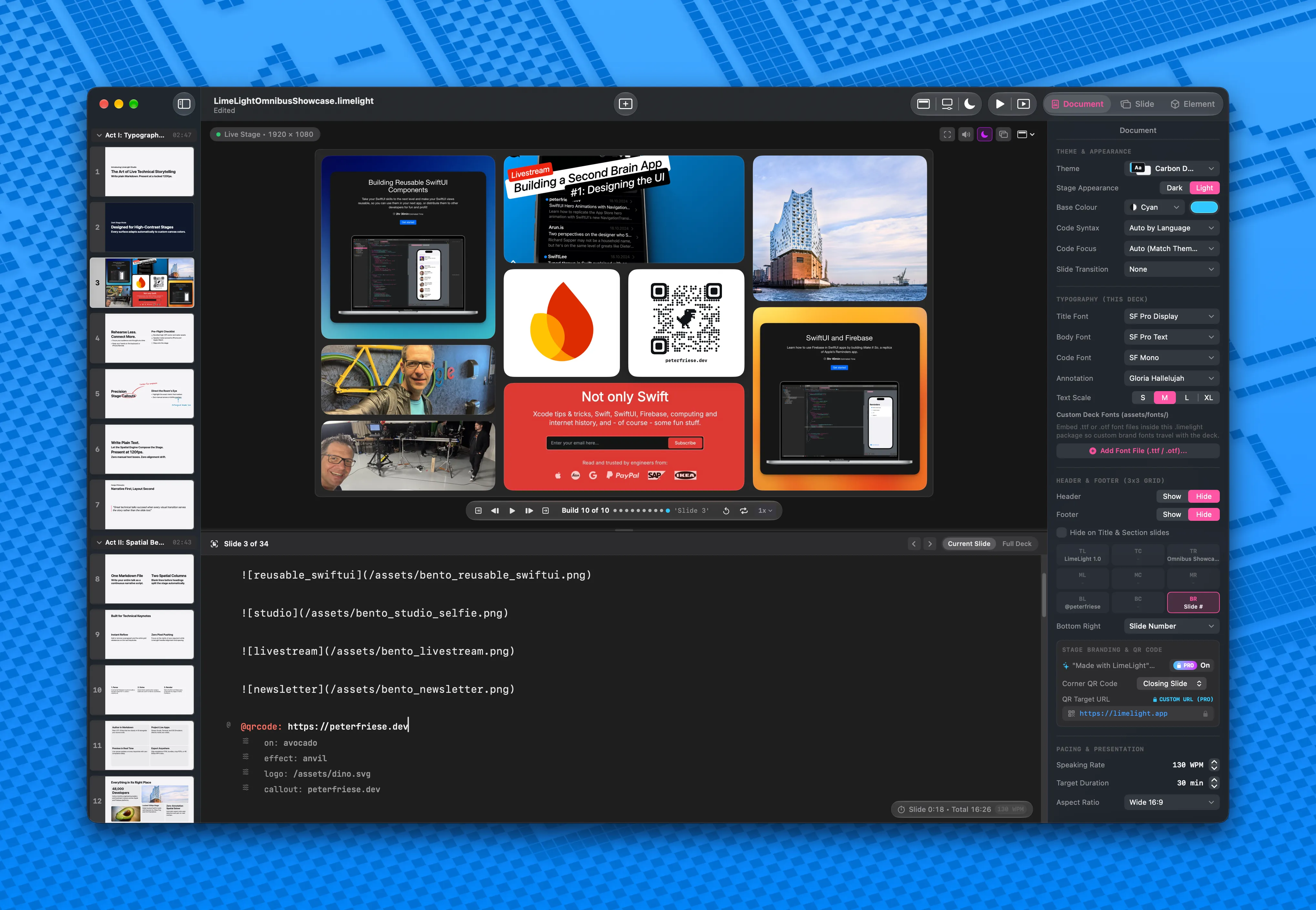This screenshot has width=1316, height=910.
Task: Toggle the sidebar panel button
Action: (184, 104)
